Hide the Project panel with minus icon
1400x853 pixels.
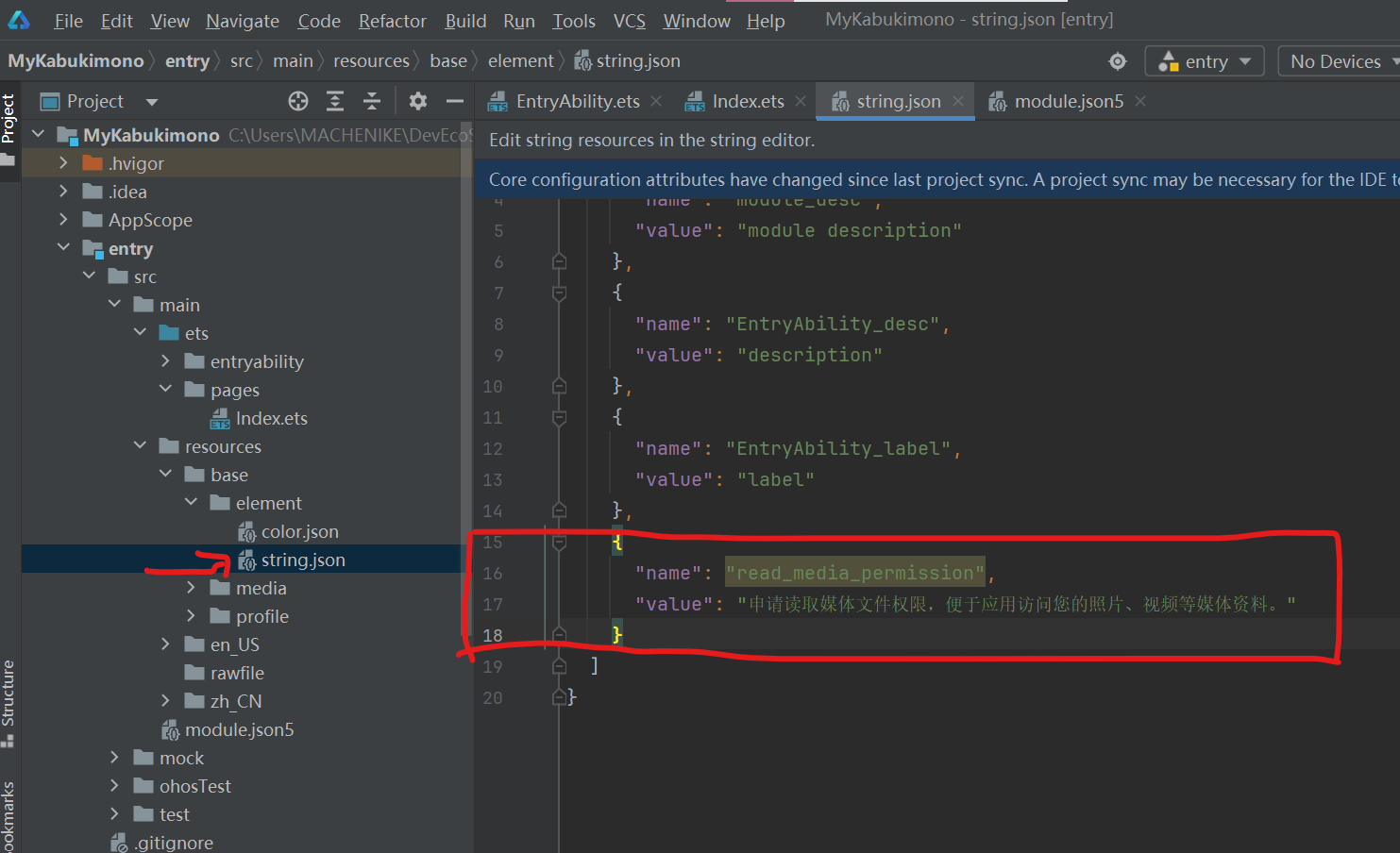[x=455, y=101]
